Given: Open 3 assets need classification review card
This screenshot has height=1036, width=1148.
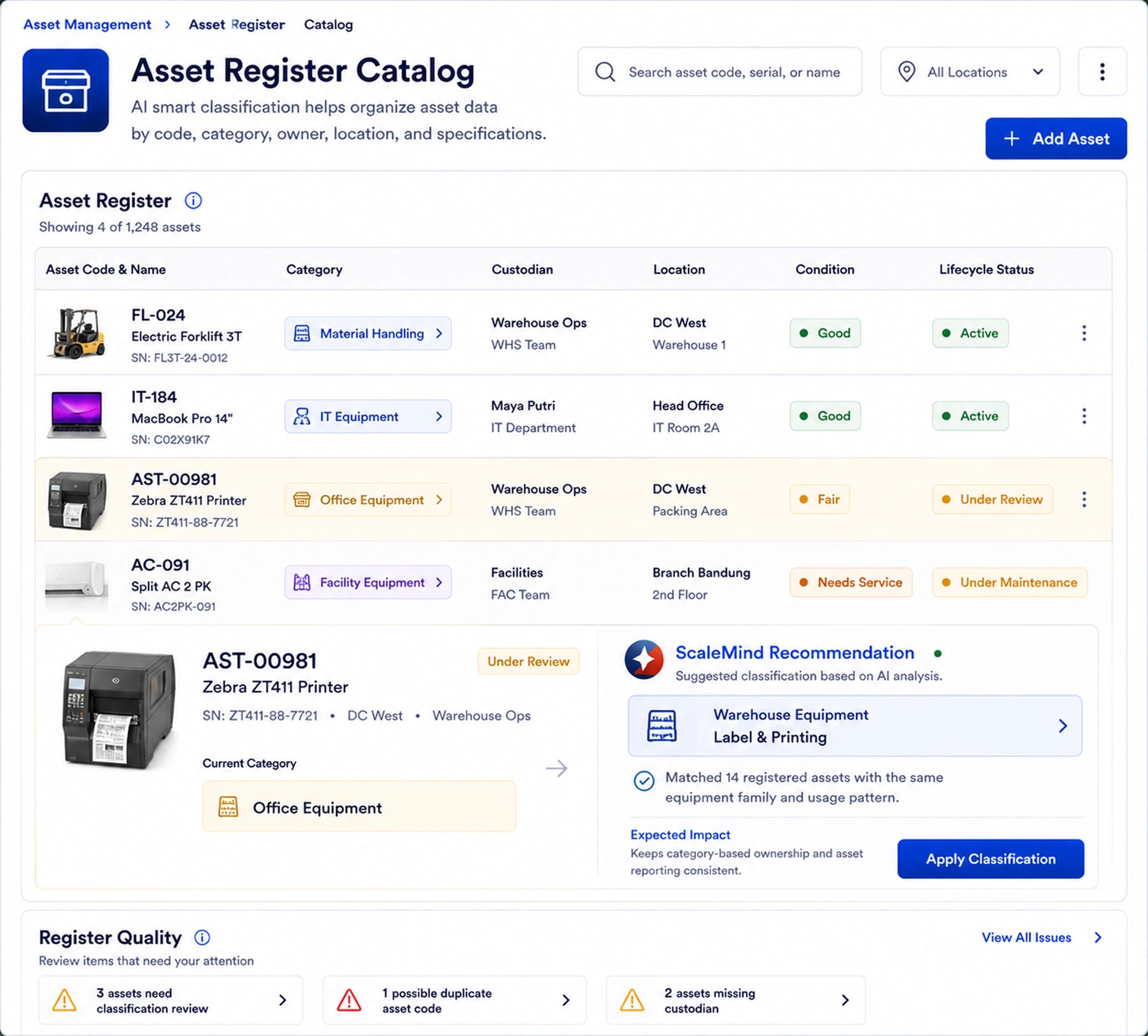Looking at the screenshot, I should click(170, 1000).
